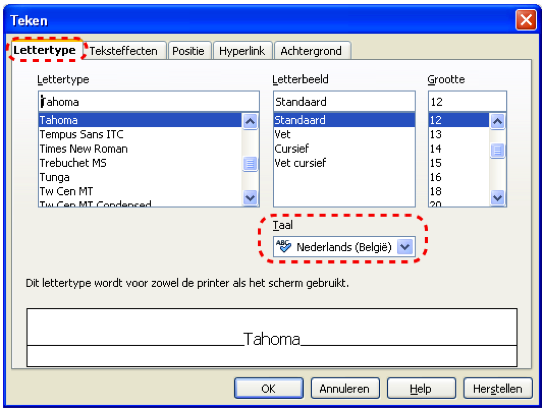This screenshot has height=412, width=544.
Task: Click the font list scrollbar thumb
Action: pyautogui.click(x=250, y=163)
